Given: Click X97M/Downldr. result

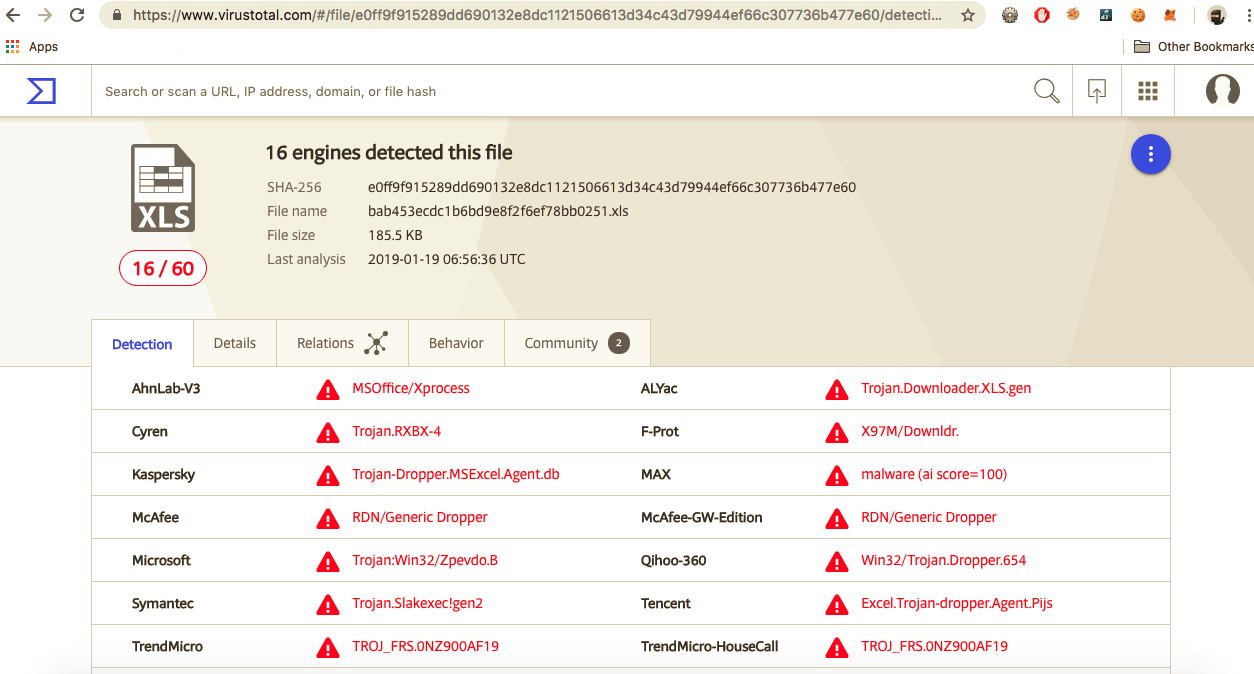Looking at the screenshot, I should 910,431.
